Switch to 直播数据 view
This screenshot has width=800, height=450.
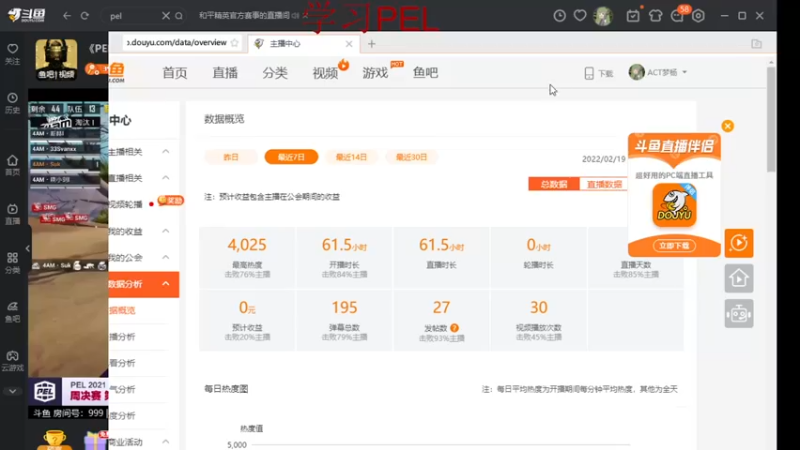[604, 184]
